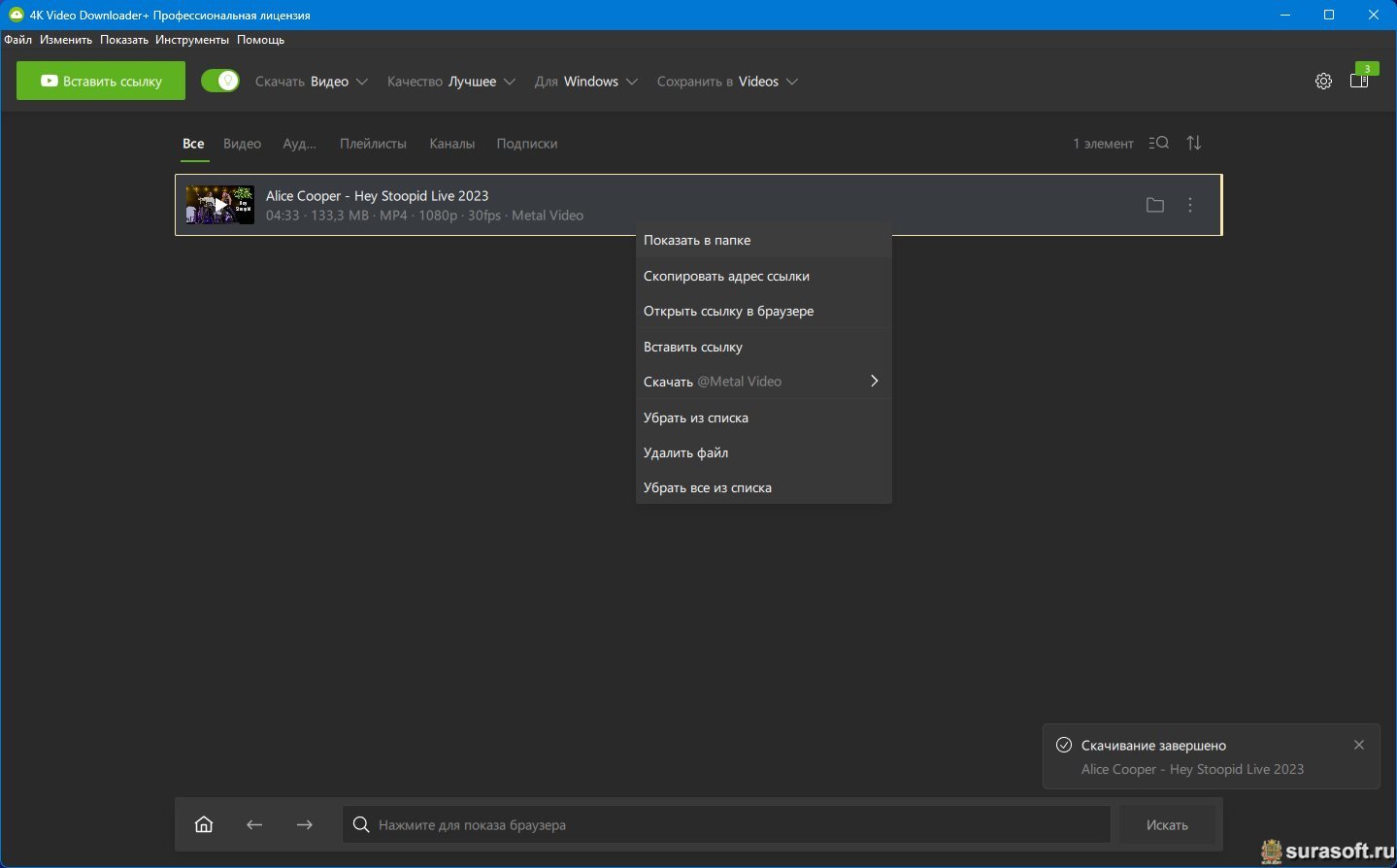Dismiss the Скачивание завершено notification
Image resolution: width=1397 pixels, height=868 pixels.
click(1358, 745)
